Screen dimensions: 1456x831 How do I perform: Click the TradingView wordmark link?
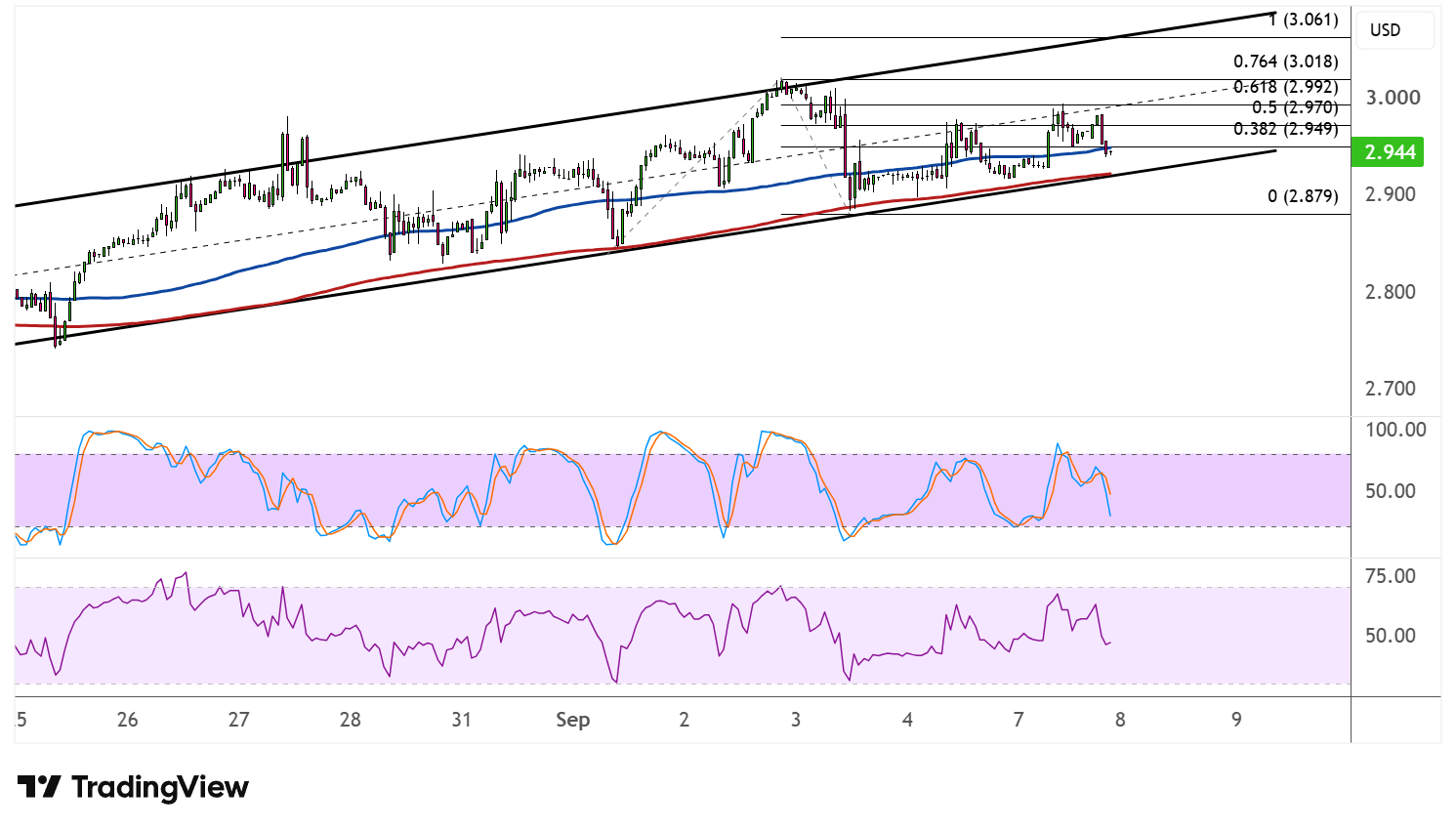pos(160,787)
